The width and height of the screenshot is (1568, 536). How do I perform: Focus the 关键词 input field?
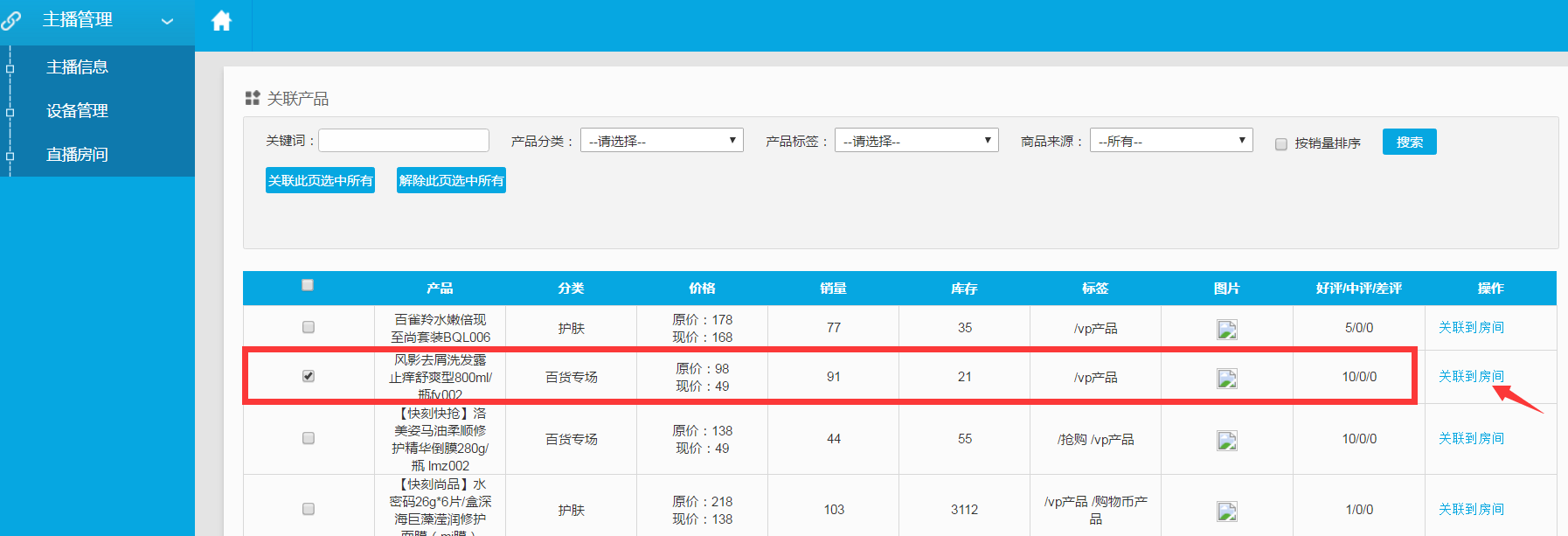click(x=404, y=141)
